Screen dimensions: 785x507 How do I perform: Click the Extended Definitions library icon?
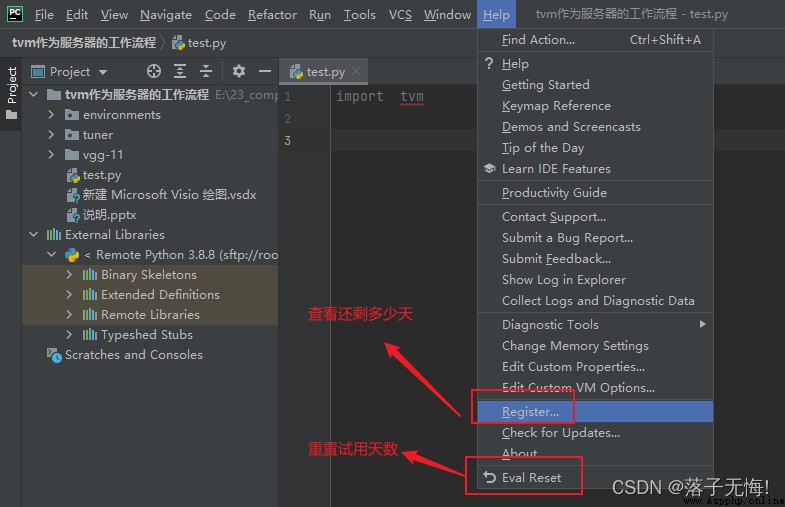click(90, 295)
